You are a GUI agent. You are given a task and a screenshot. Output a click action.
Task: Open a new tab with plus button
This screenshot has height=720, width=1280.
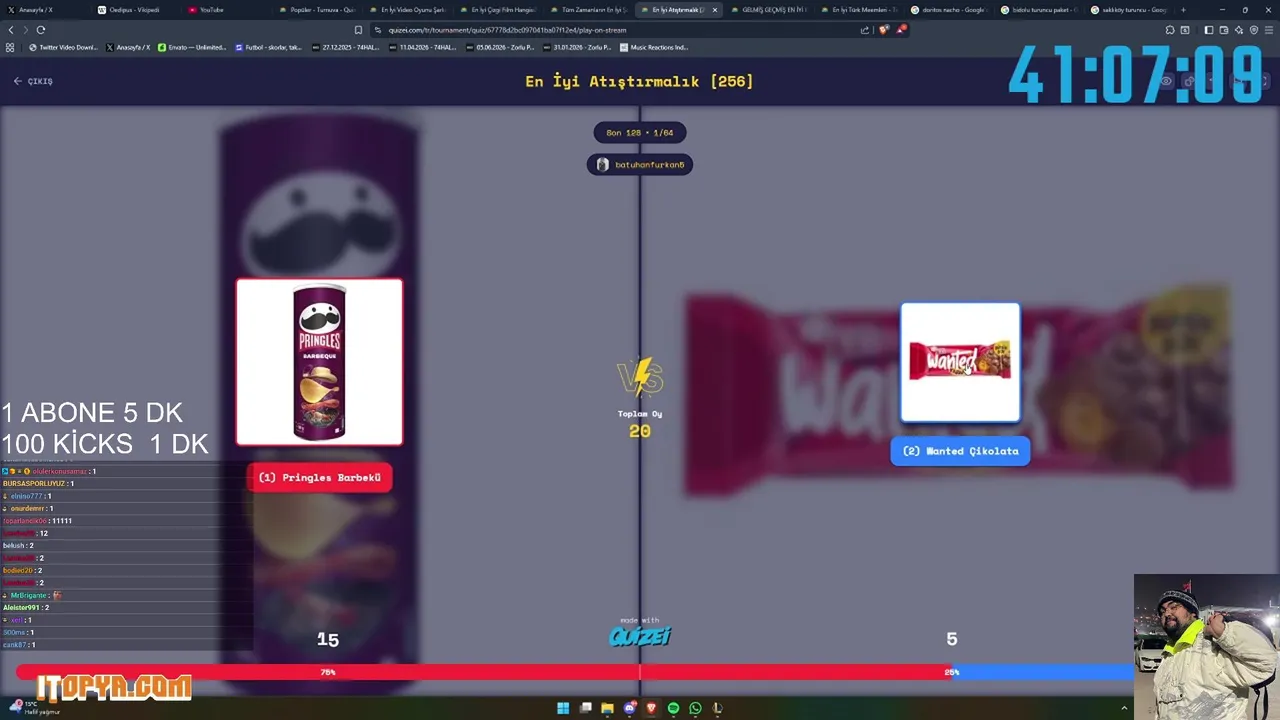point(1183,10)
